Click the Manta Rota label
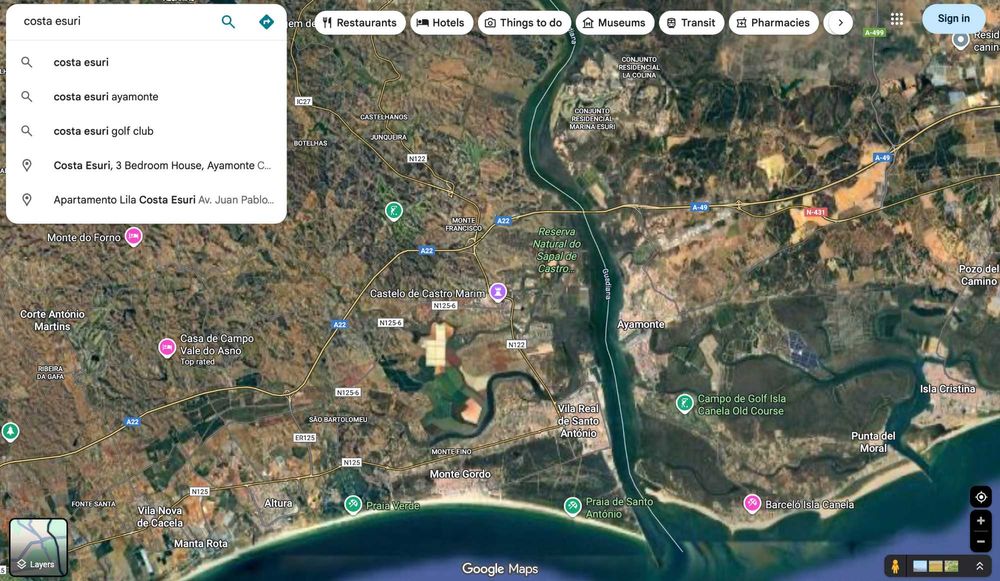The height and width of the screenshot is (581, 1000). pos(201,543)
